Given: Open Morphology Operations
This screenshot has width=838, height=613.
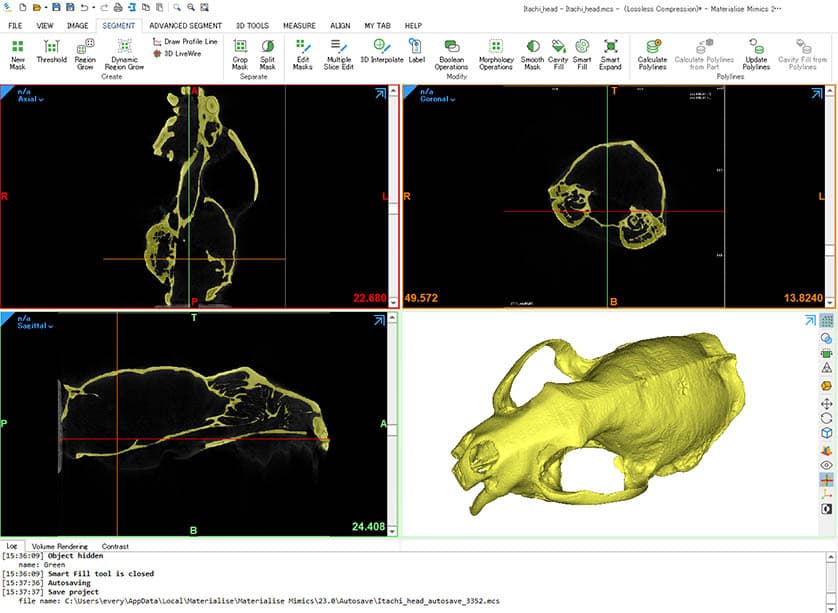Looking at the screenshot, I should [495, 53].
